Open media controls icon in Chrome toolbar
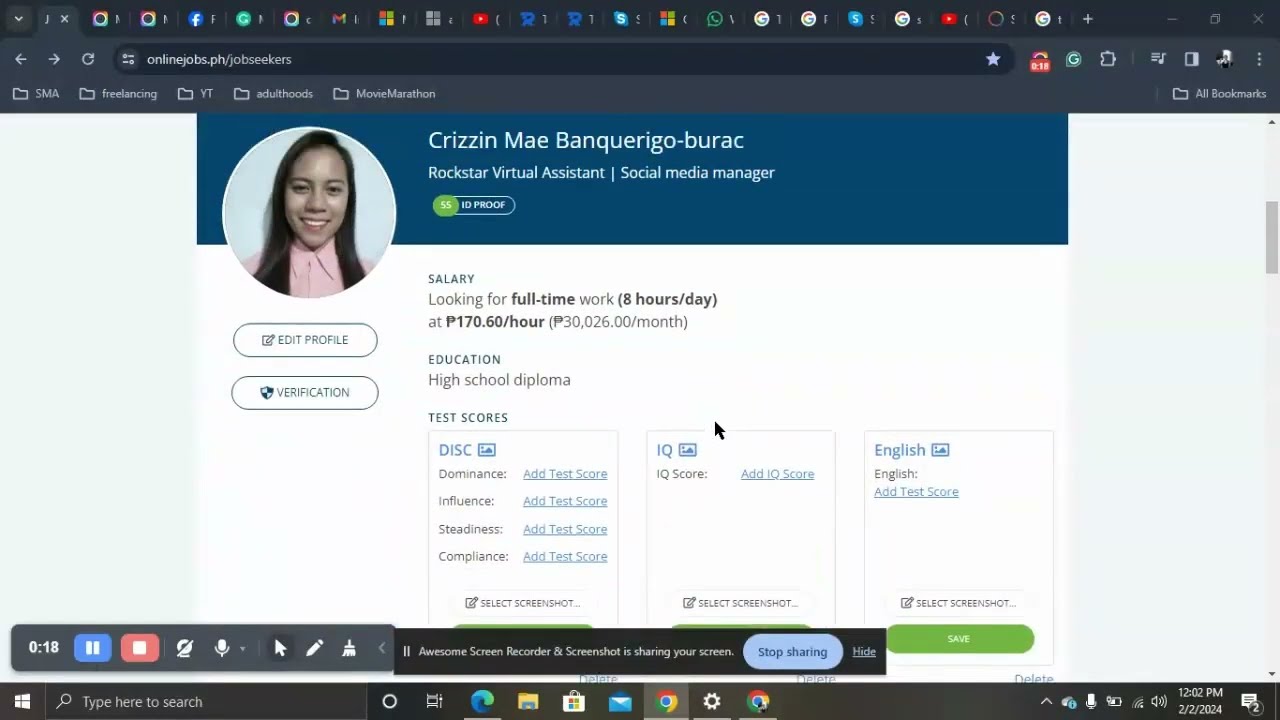1280x720 pixels. tap(1158, 59)
